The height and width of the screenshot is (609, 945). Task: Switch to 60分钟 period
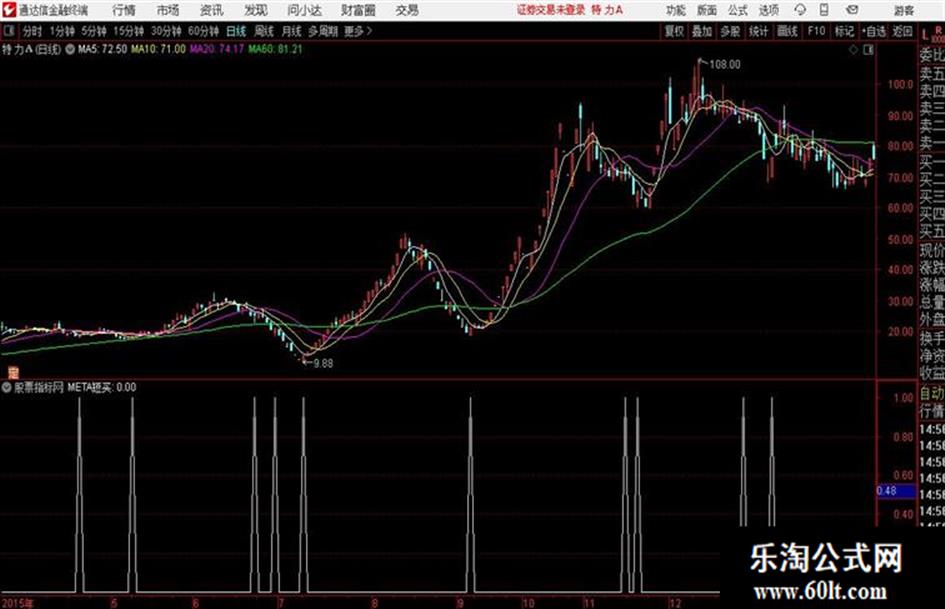[203, 31]
